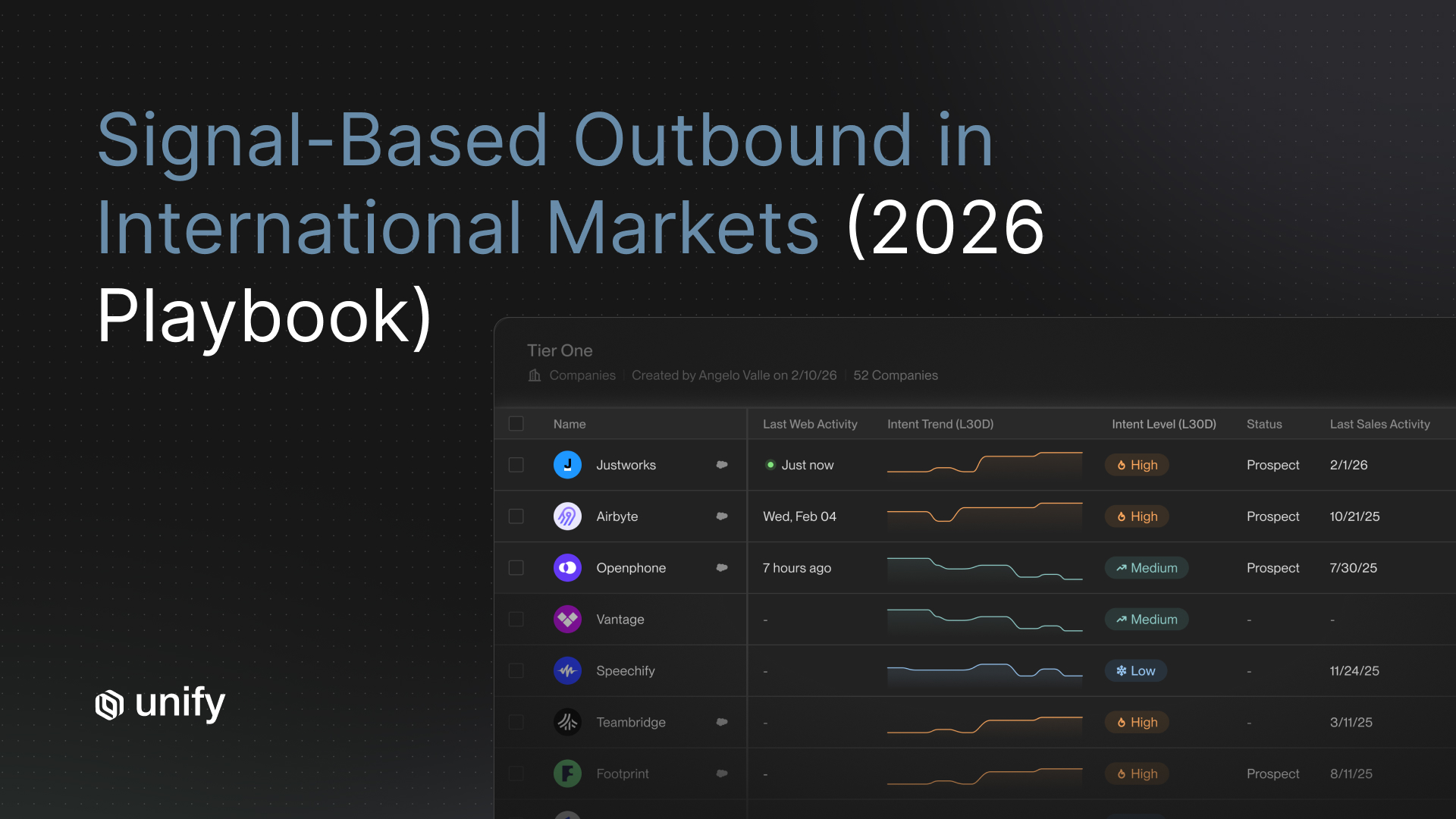Open the Vantage company name
This screenshot has height=819, width=1456.
pyautogui.click(x=620, y=620)
